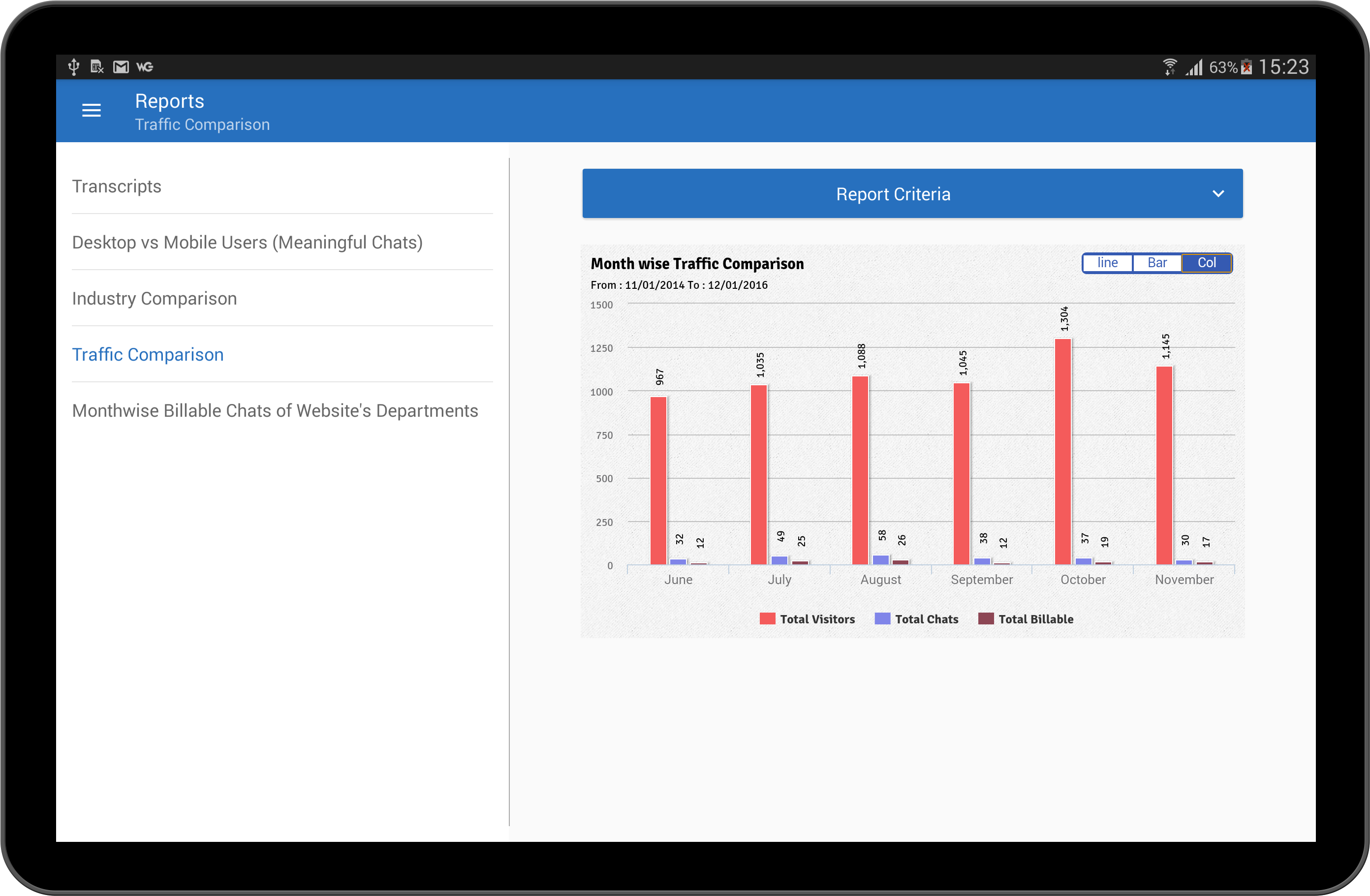This screenshot has height=896, width=1370.
Task: Click the October Total Visitors column
Action: (x=1062, y=452)
